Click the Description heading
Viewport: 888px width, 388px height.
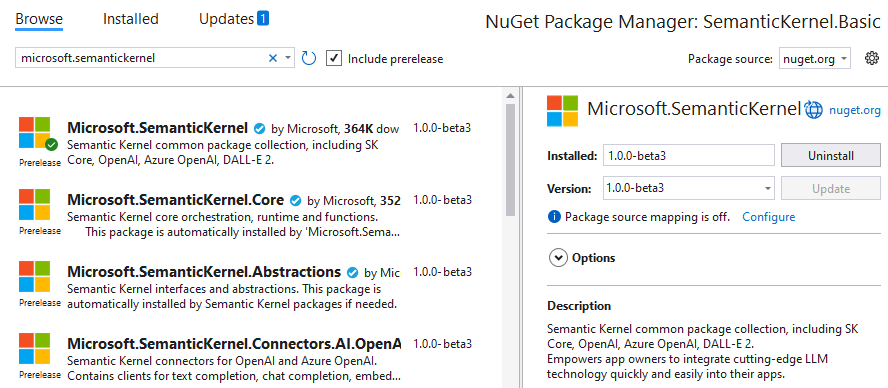click(579, 306)
